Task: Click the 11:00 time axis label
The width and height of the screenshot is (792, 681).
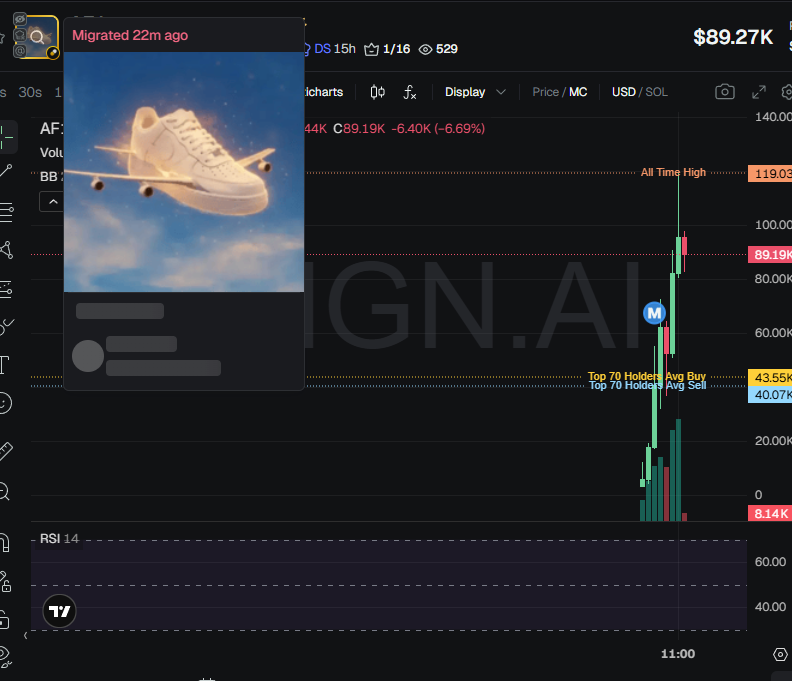Action: click(x=678, y=654)
